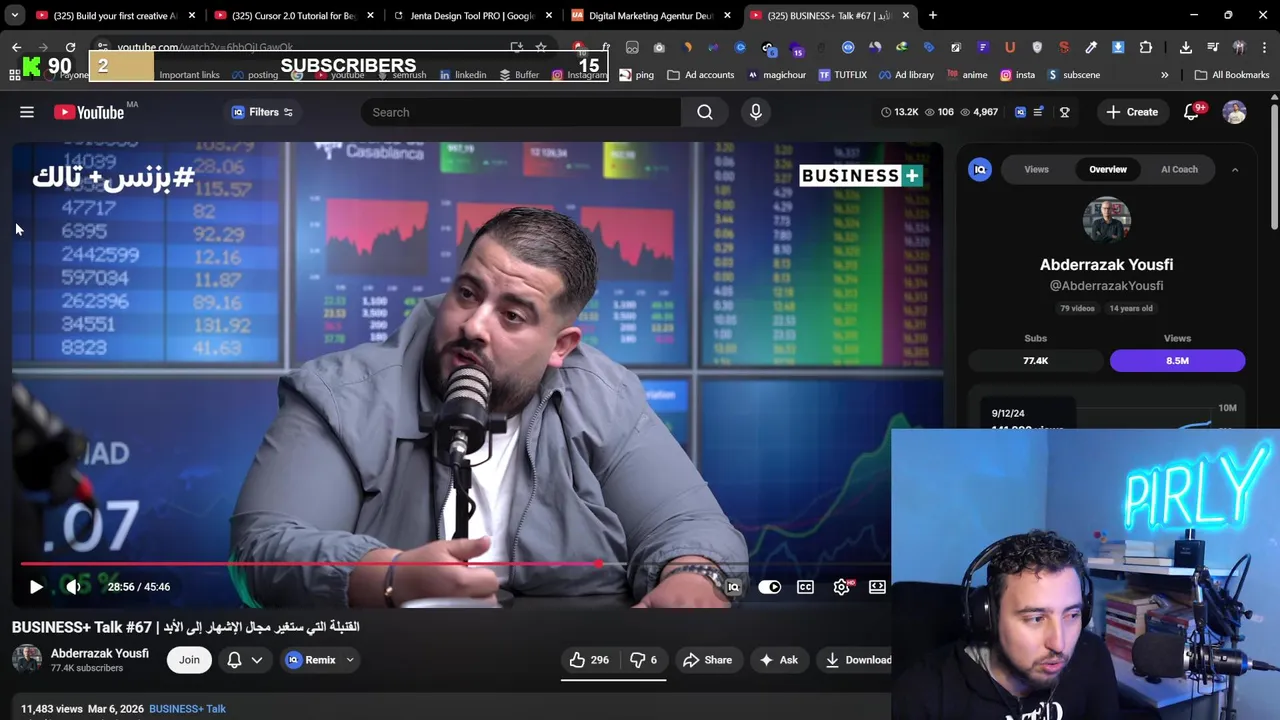The width and height of the screenshot is (1280, 720).
Task: Share this video
Action: (708, 660)
